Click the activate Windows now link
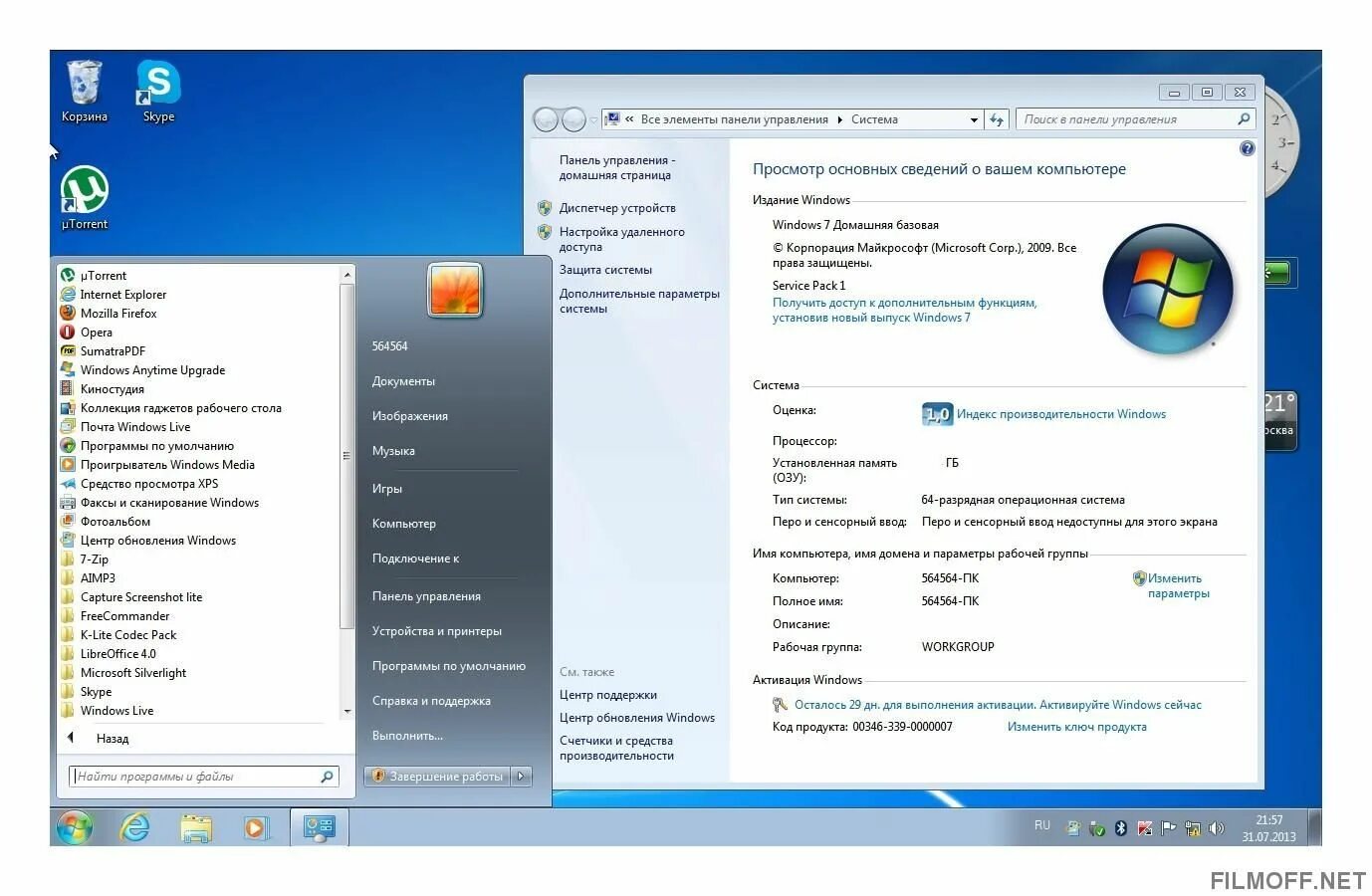 pos(1120,705)
